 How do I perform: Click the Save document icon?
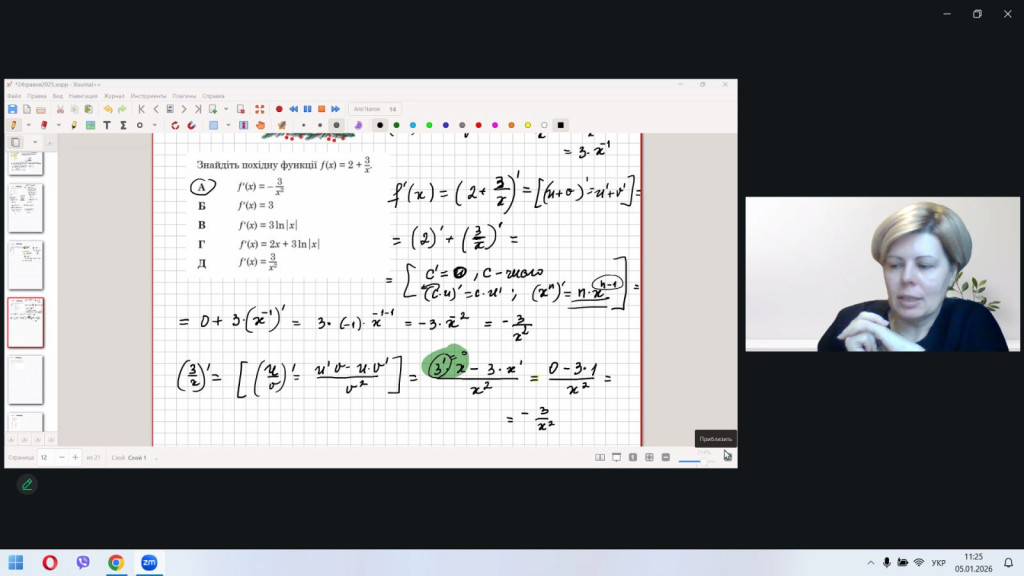pyautogui.click(x=12, y=109)
